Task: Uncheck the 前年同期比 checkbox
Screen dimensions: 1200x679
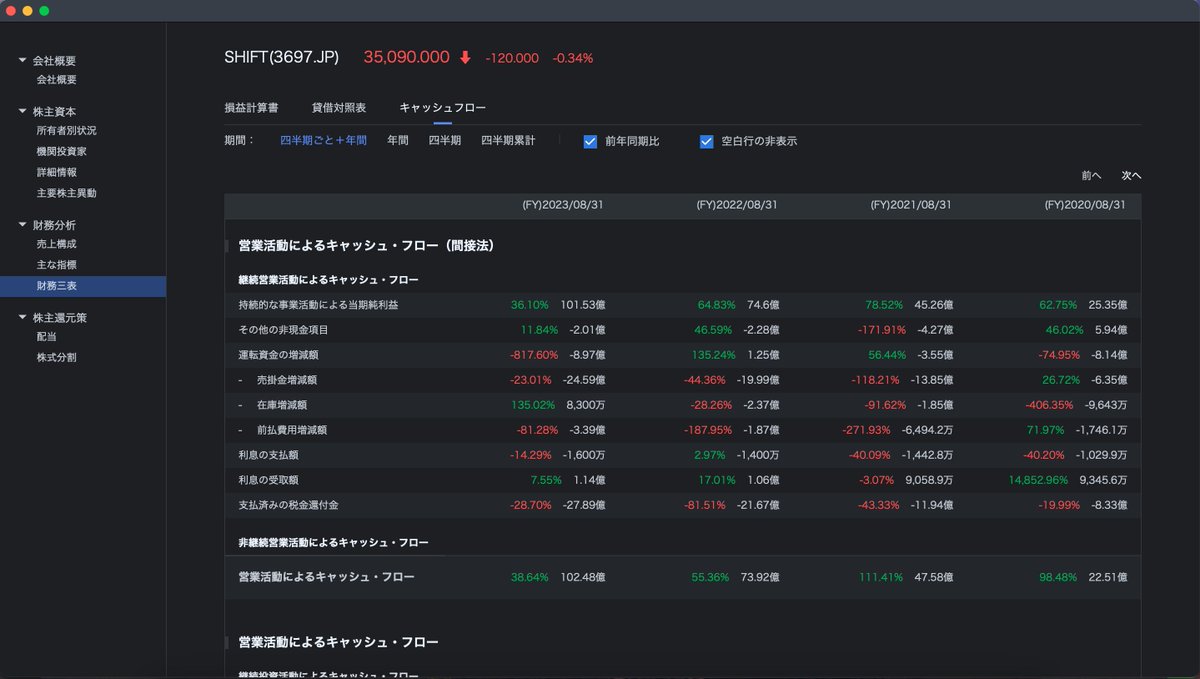Action: pos(590,142)
